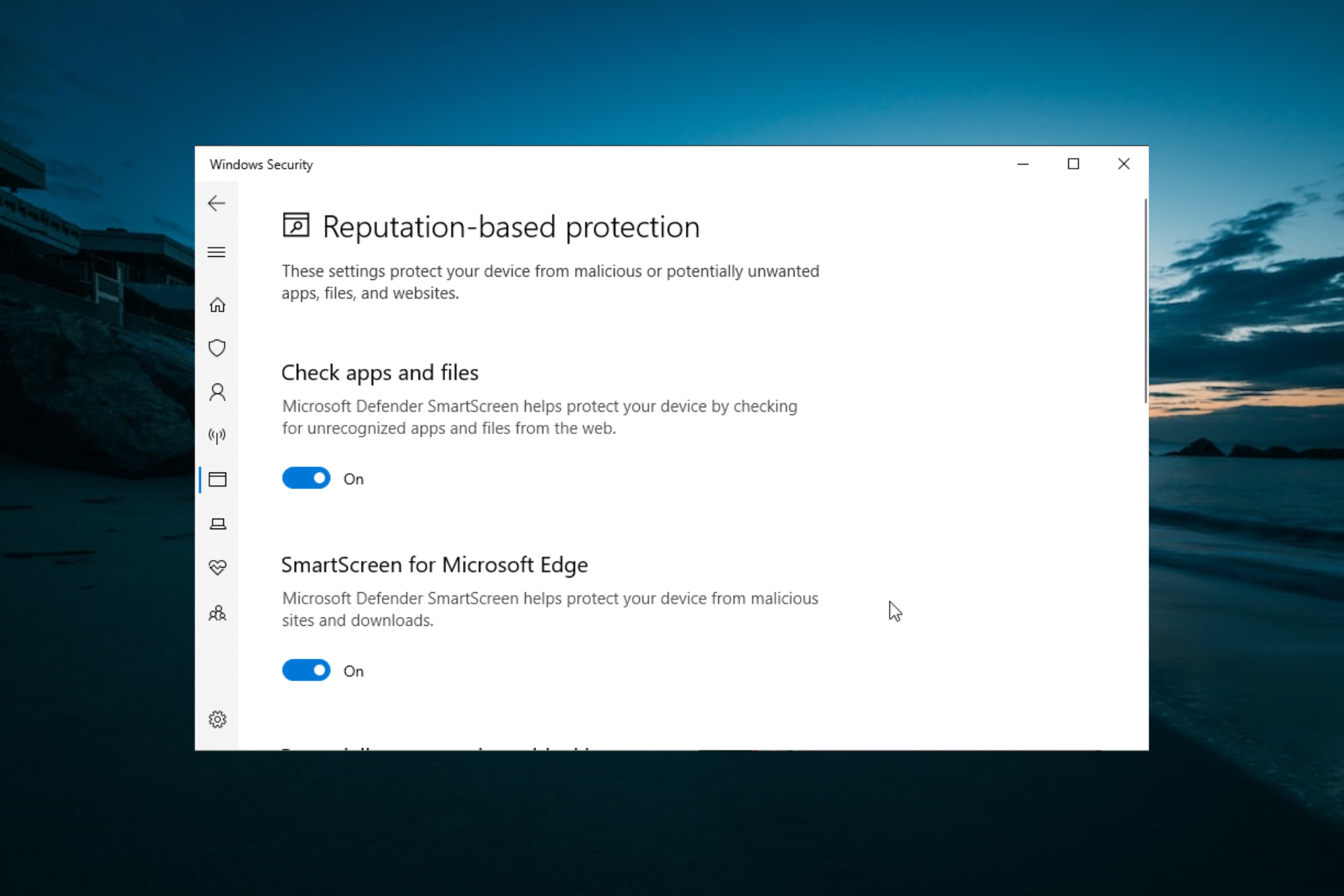The image size is (1344, 896).
Task: Open Device security laptop icon
Action: tap(218, 524)
